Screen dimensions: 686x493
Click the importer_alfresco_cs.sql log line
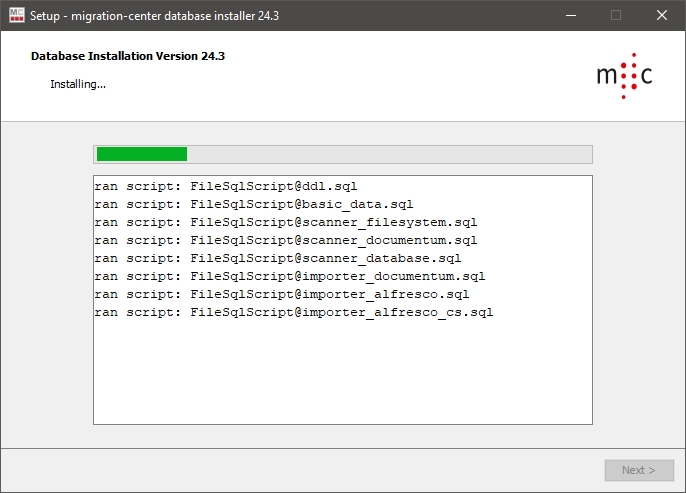293,313
